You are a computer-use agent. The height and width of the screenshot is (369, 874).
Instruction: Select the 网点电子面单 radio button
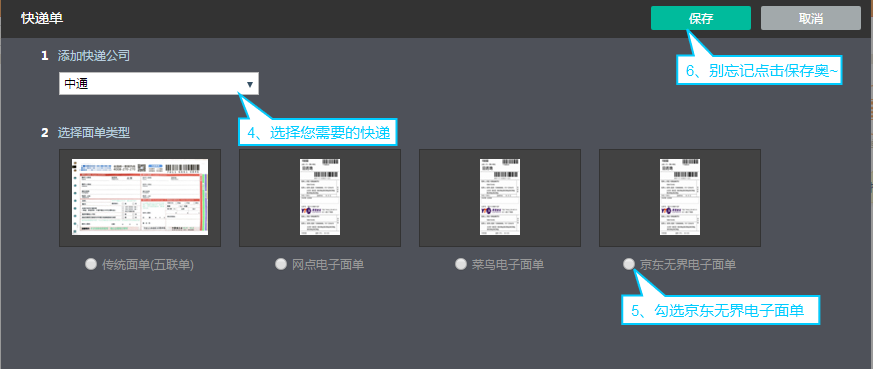coord(281,264)
